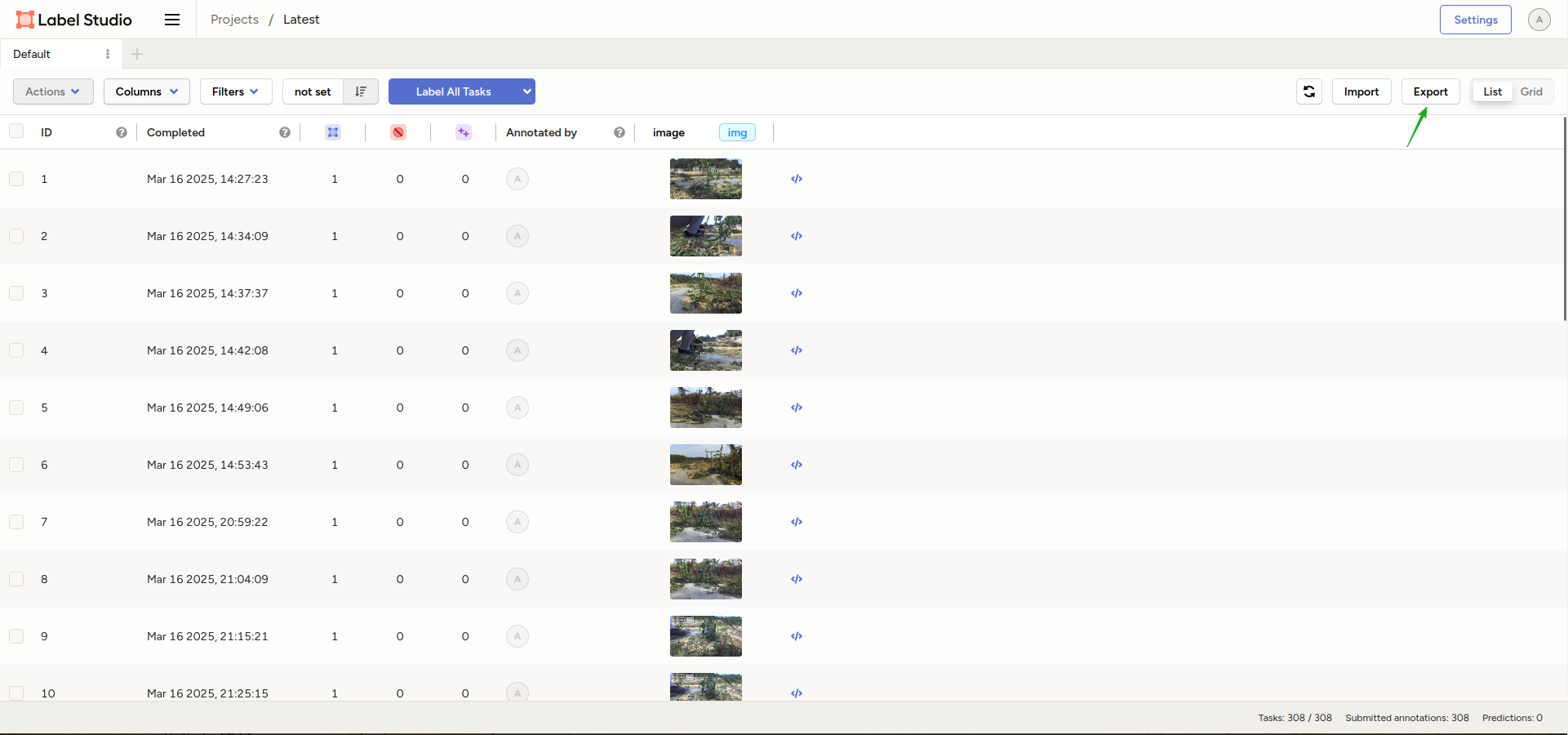Open Default tab options menu
Image resolution: width=1568 pixels, height=735 pixels.
coord(108,54)
